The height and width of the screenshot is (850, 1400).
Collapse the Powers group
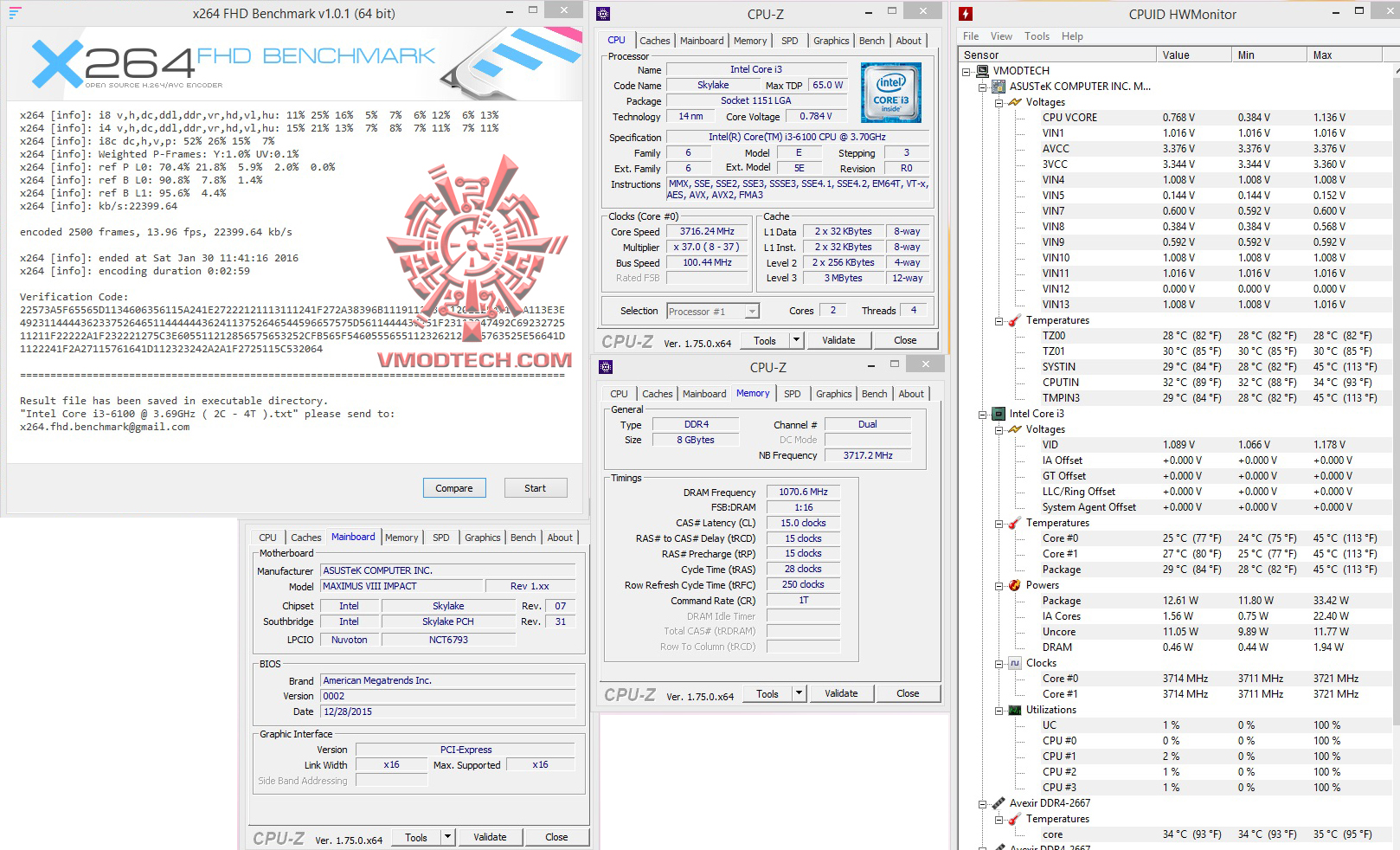[x=999, y=585]
